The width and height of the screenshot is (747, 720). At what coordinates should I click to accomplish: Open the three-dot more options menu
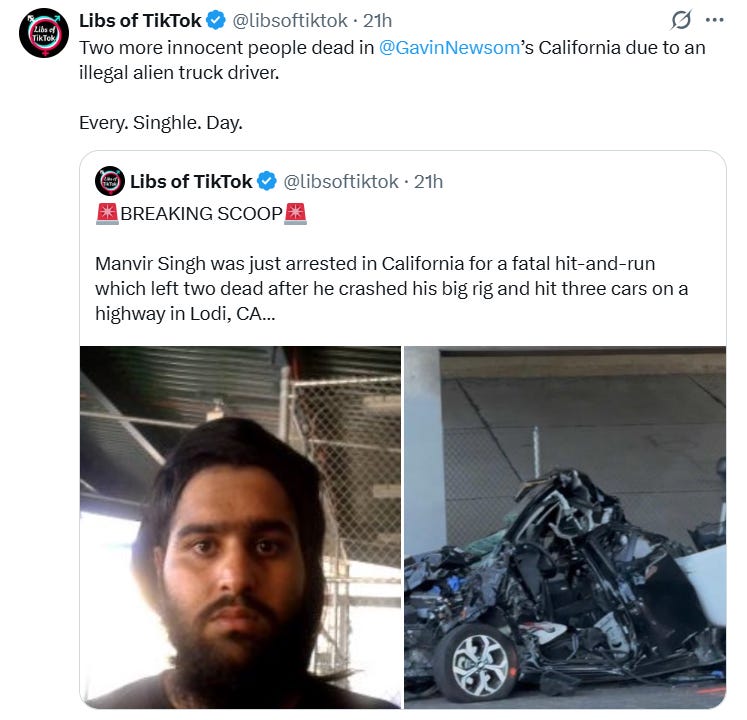click(714, 20)
